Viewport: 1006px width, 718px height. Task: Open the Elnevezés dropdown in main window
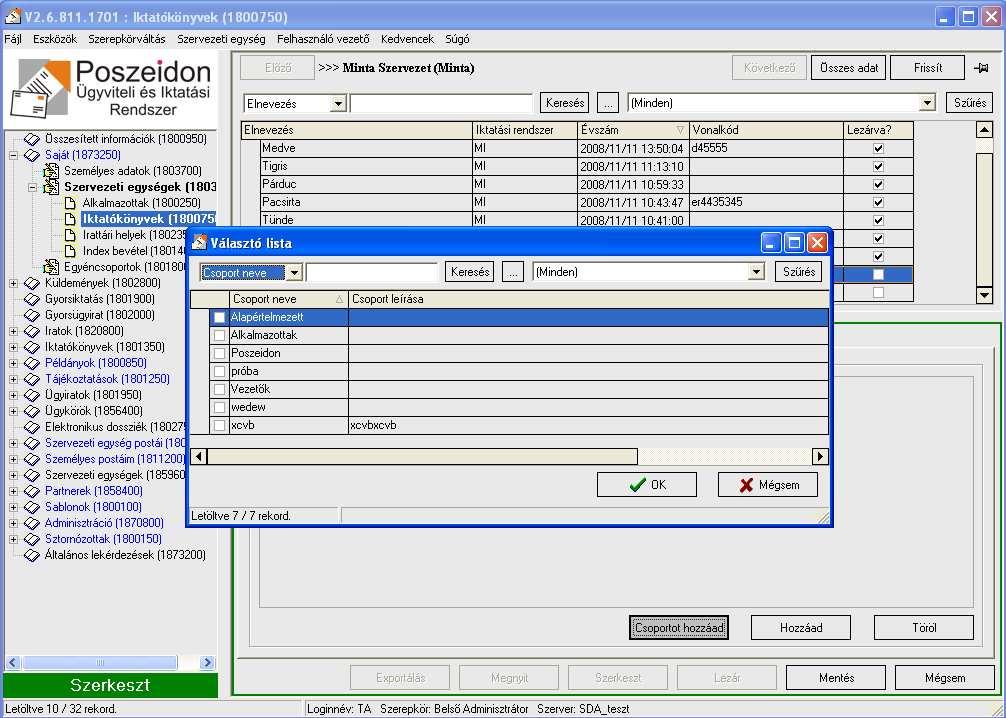(x=338, y=103)
